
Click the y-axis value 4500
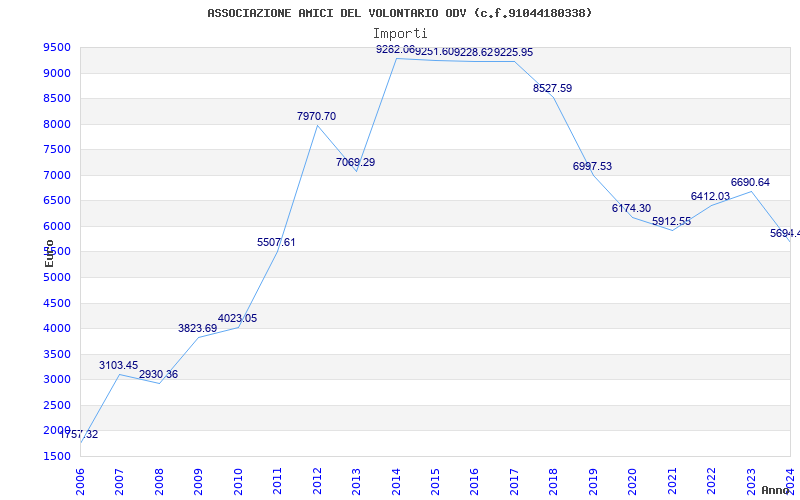click(x=59, y=304)
